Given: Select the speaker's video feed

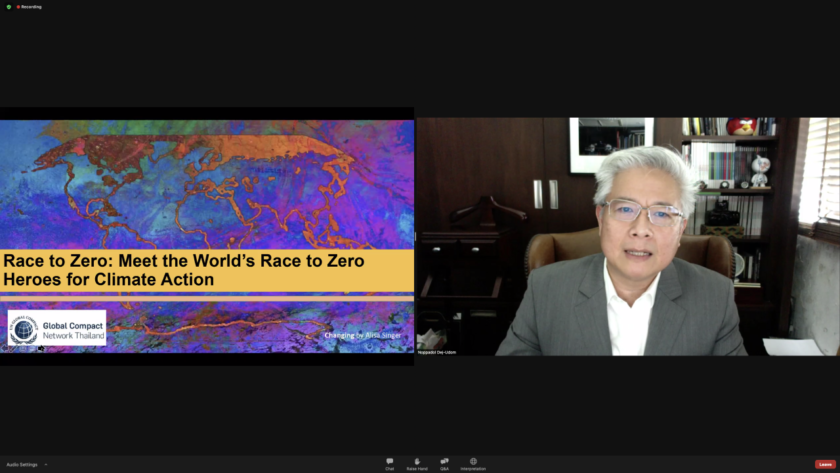Looking at the screenshot, I should (x=628, y=236).
